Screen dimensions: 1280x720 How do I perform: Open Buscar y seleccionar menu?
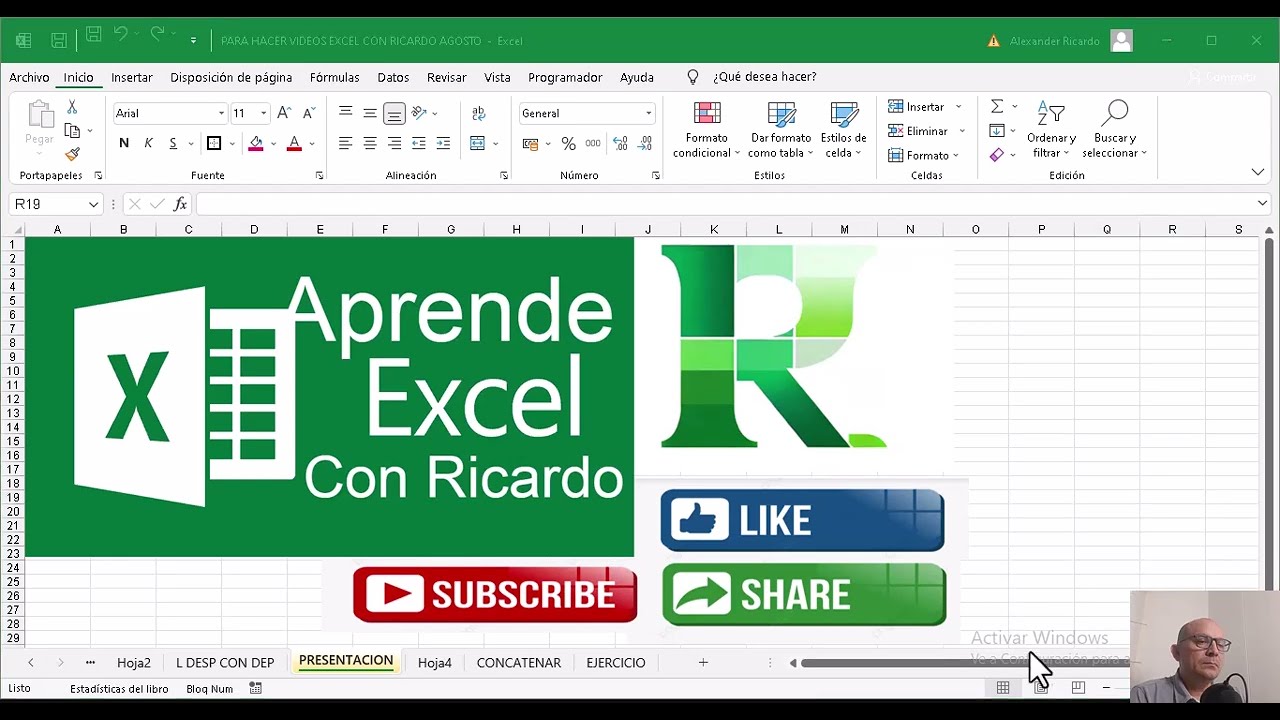tap(1114, 130)
